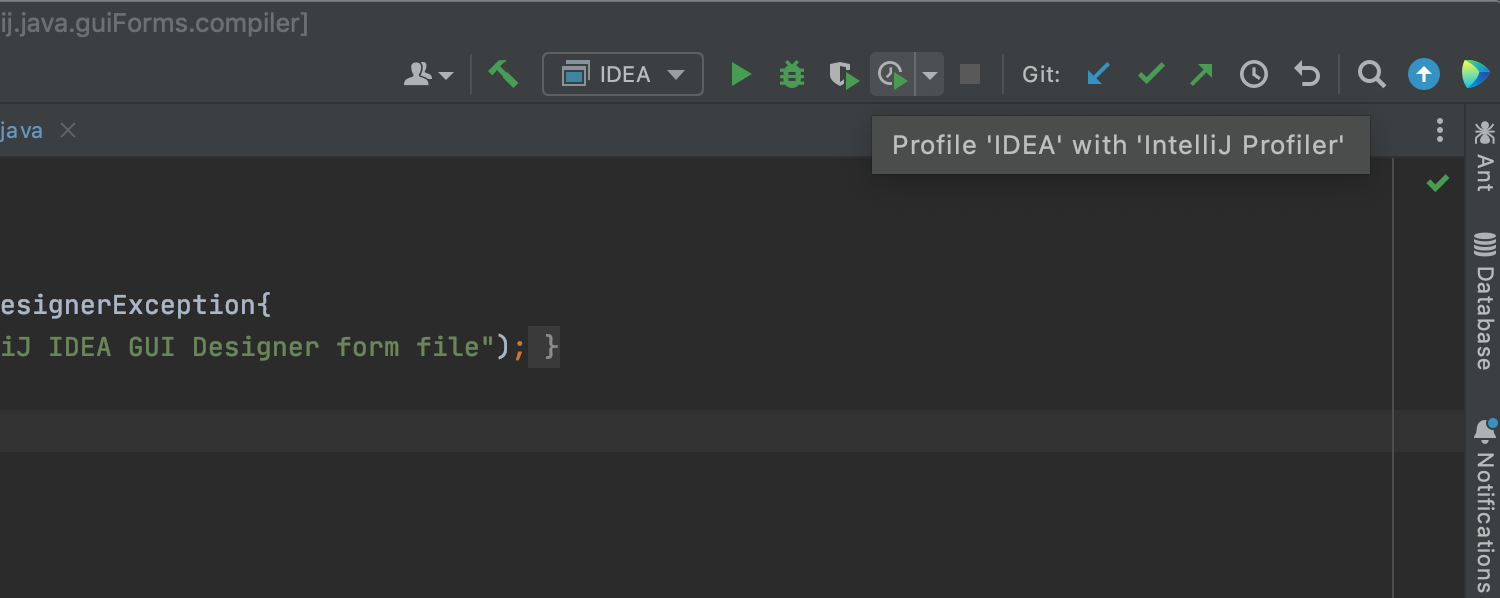Open the IDE updates blue arrow icon
The image size is (1500, 598).
[x=1424, y=74]
